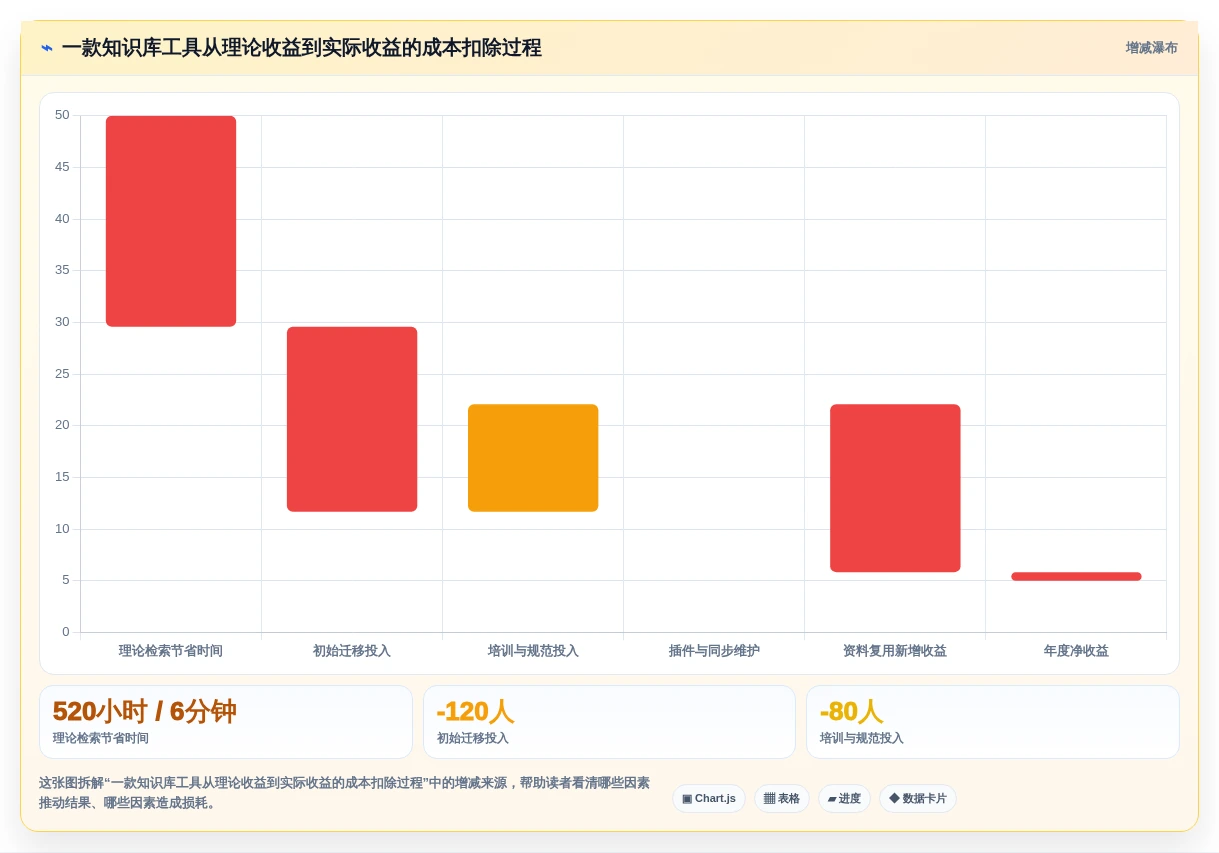1219x853 pixels.
Task: Click axis label 插件与同步维护
Action: (714, 651)
